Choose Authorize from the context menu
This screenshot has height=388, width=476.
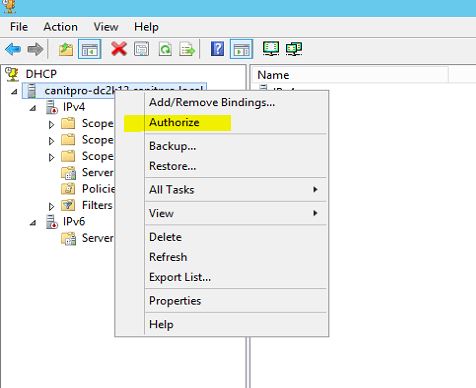174,122
